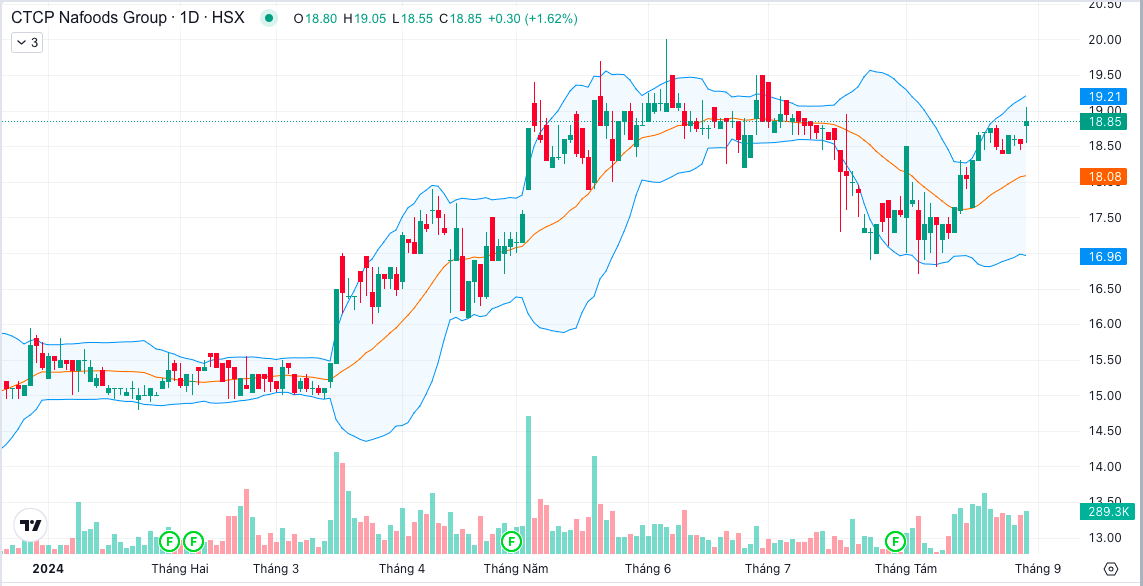Click the 17.50 price axis label
1143x586 pixels.
coord(1104,218)
